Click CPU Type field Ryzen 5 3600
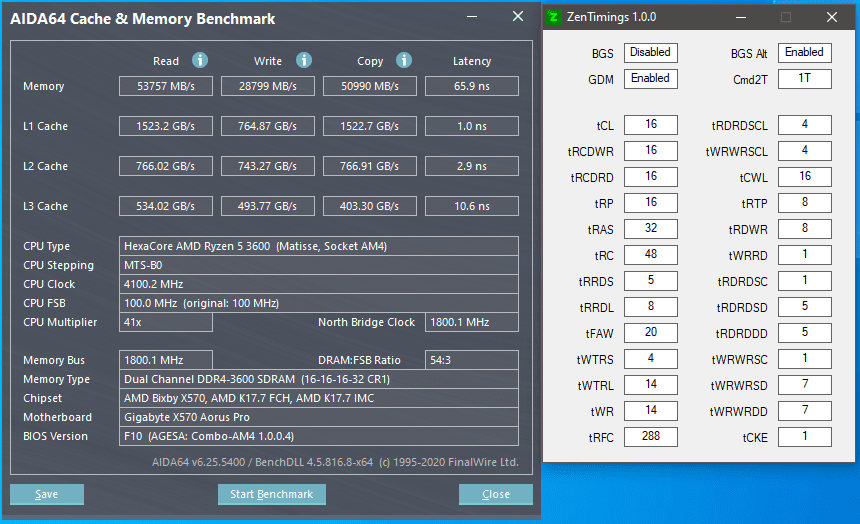 [319, 246]
